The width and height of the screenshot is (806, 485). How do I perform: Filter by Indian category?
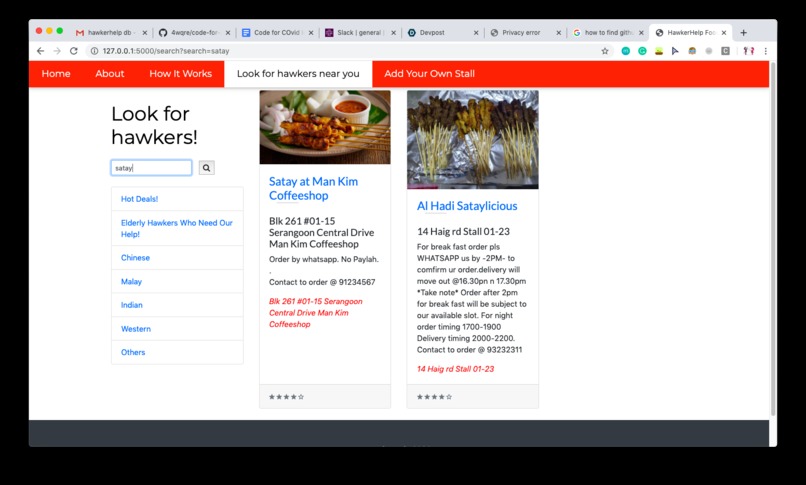pos(177,305)
